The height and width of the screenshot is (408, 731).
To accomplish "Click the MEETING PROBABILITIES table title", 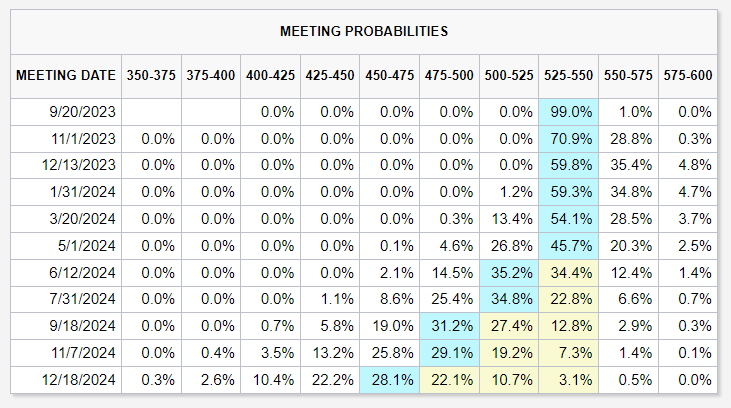I will point(366,31).
